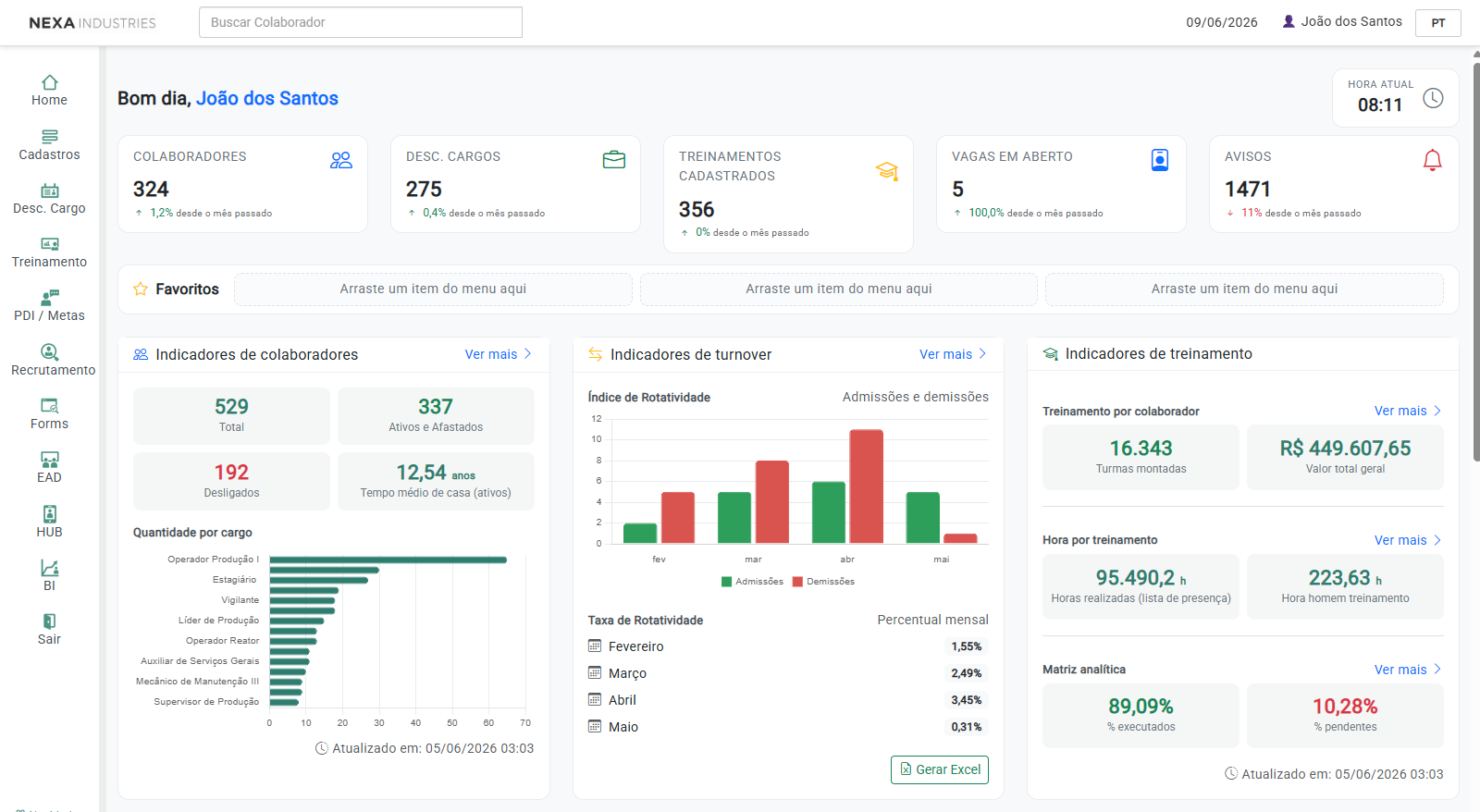Click the 95.490,2 h Horas realizadas card
Viewport: 1480px width, 812px height.
[x=1141, y=586]
